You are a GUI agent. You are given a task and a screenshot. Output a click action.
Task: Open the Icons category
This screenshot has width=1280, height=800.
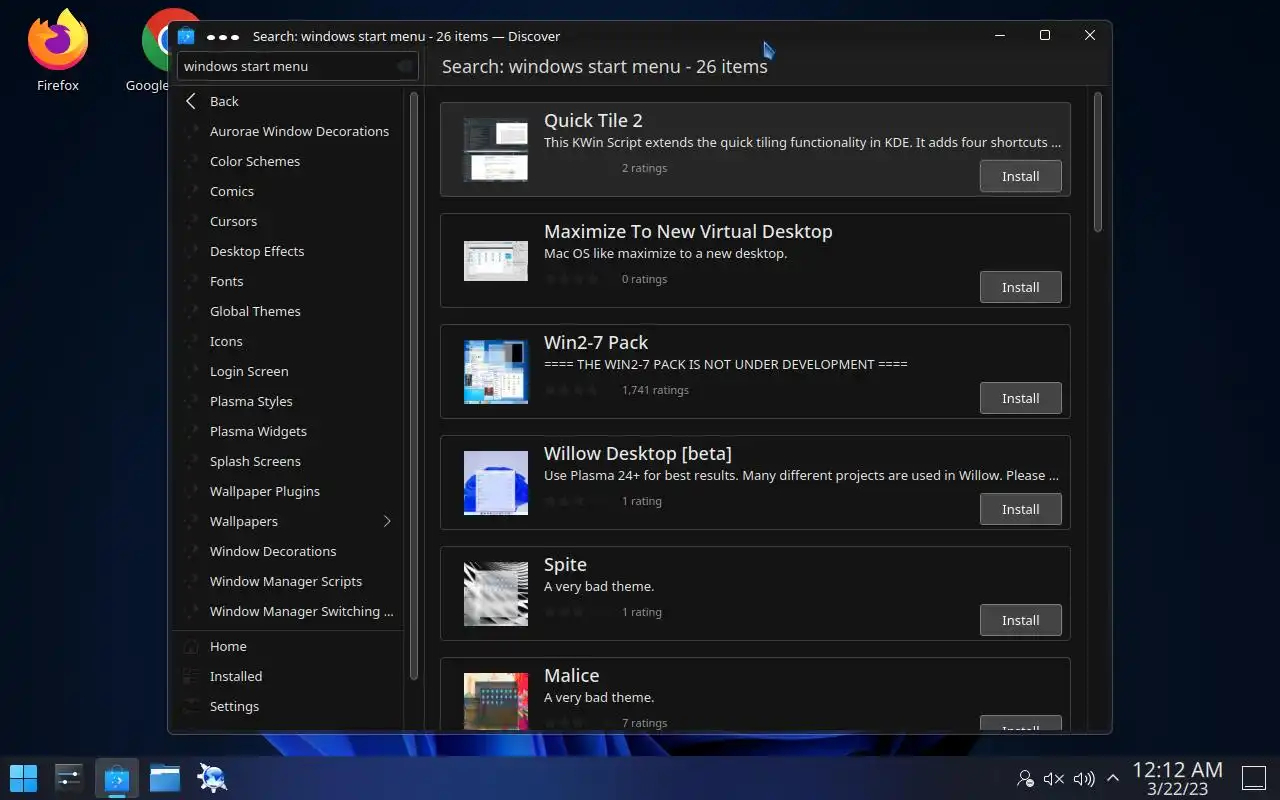pos(288,341)
